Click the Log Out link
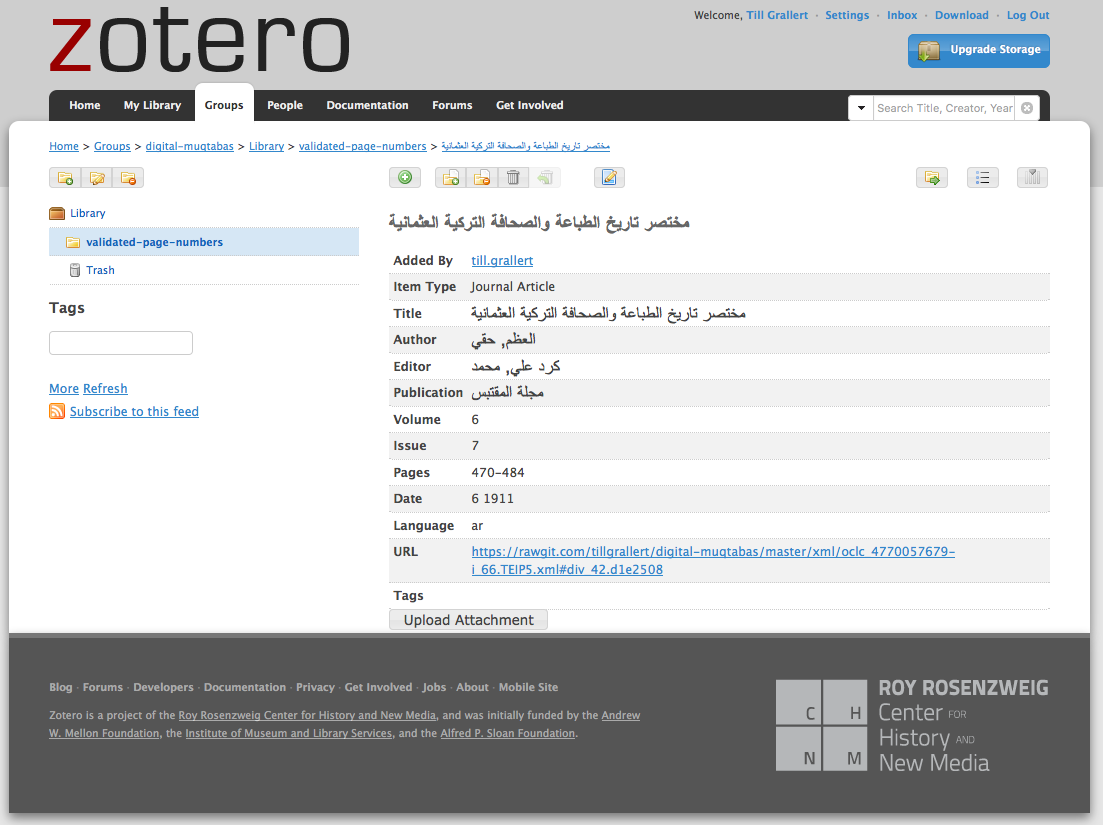This screenshot has width=1103, height=825. tap(1028, 15)
